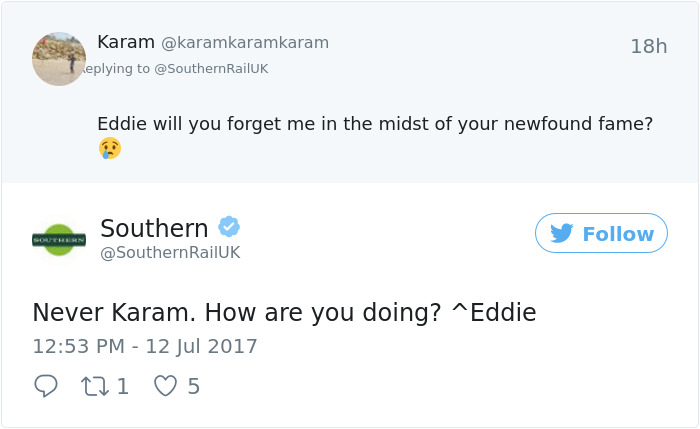Click the reply speech bubble icon

[x=45, y=386]
